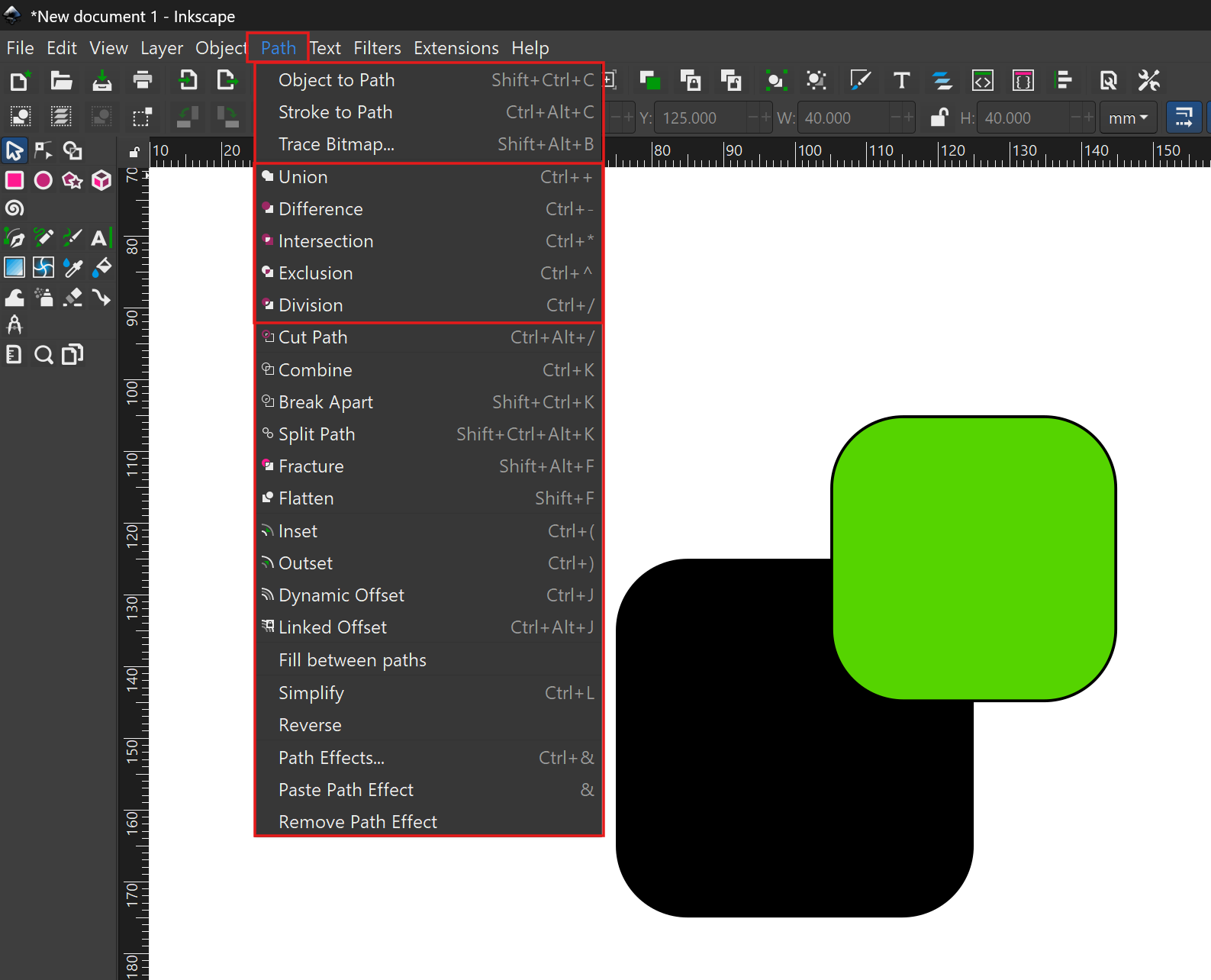This screenshot has height=980, width=1211.
Task: Click the green rounded square on canvas
Action: (x=974, y=558)
